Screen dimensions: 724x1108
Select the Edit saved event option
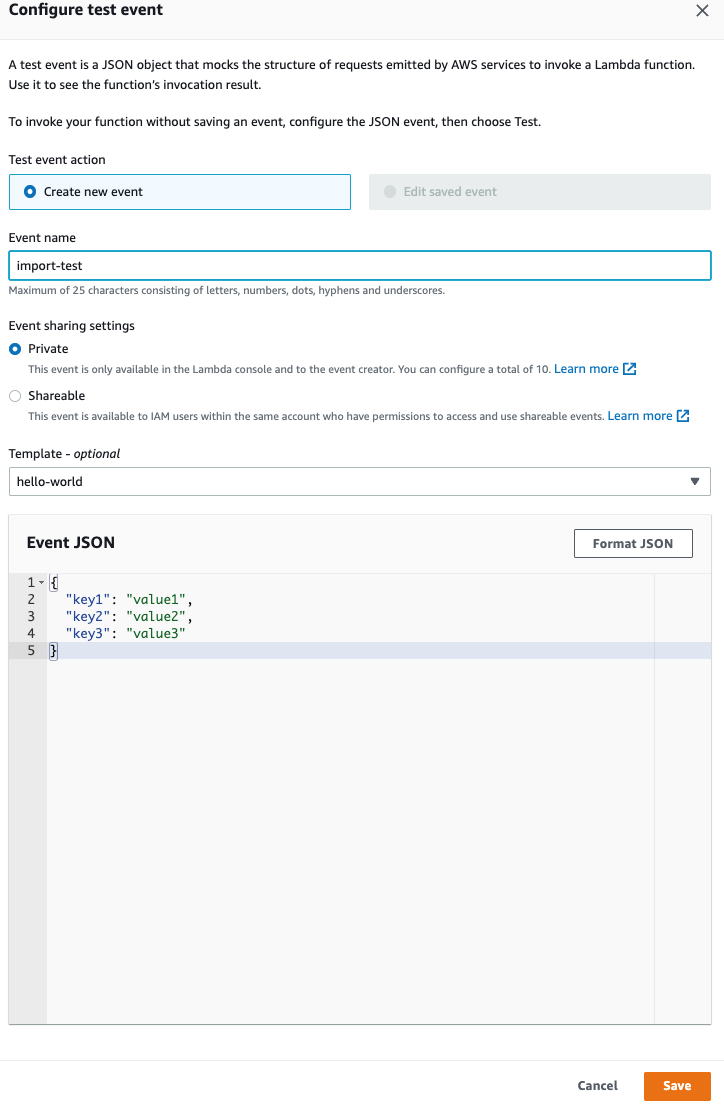(x=540, y=191)
